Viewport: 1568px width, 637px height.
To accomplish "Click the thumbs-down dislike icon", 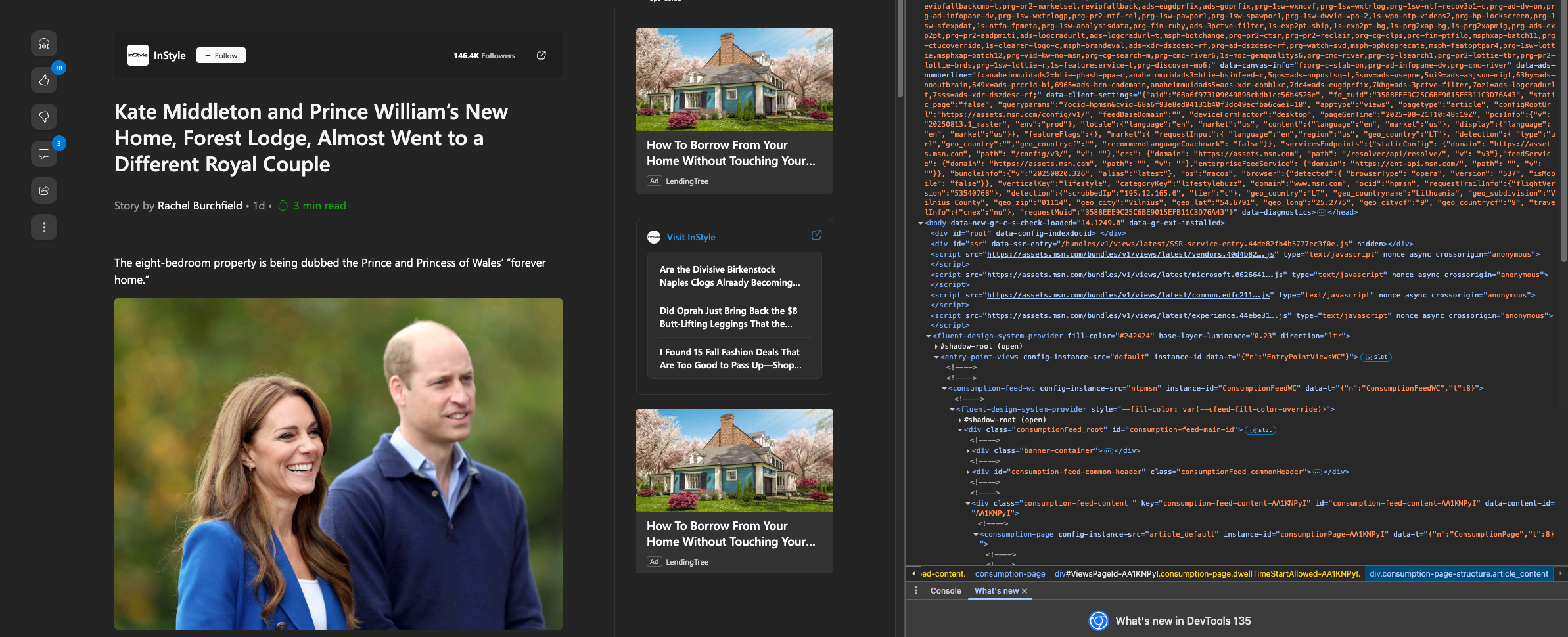I will coord(44,117).
